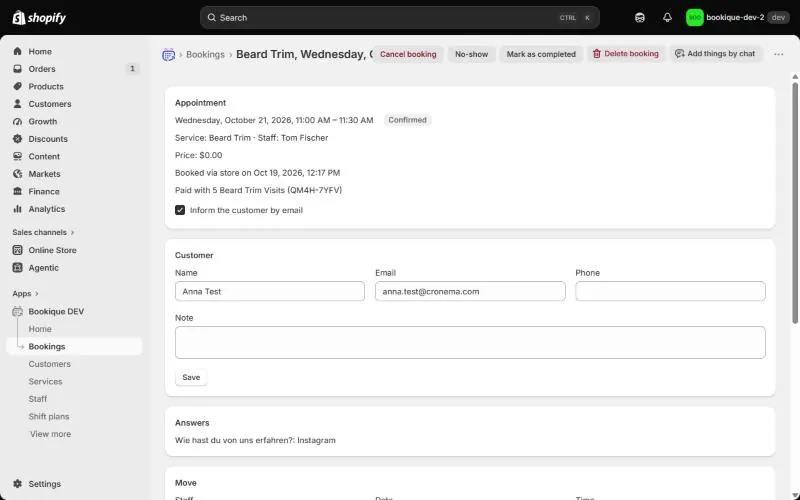
Task: Open the notifications bell
Action: [x=667, y=18]
